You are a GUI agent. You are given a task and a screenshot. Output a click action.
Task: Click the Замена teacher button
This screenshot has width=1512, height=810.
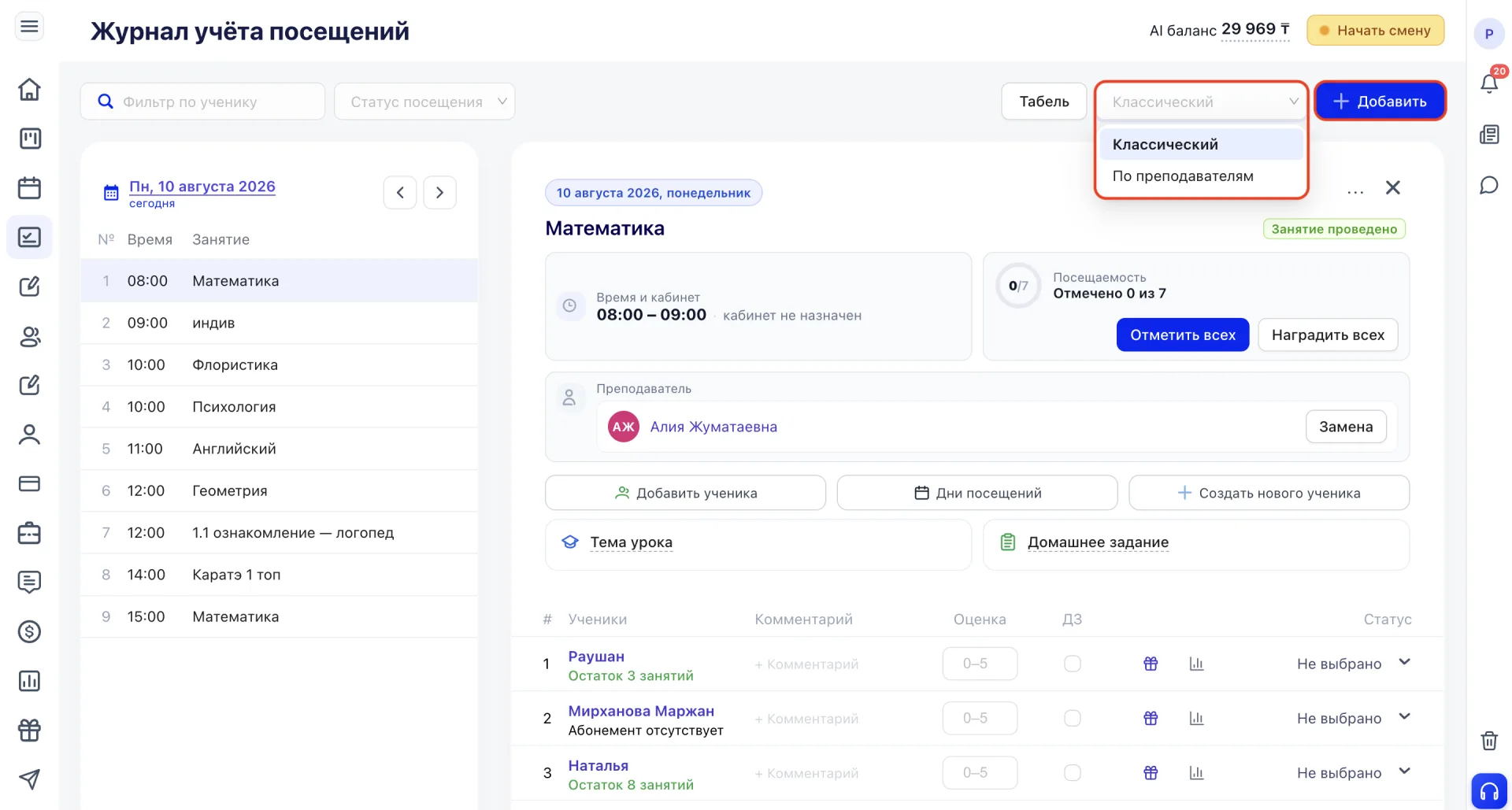coord(1346,427)
